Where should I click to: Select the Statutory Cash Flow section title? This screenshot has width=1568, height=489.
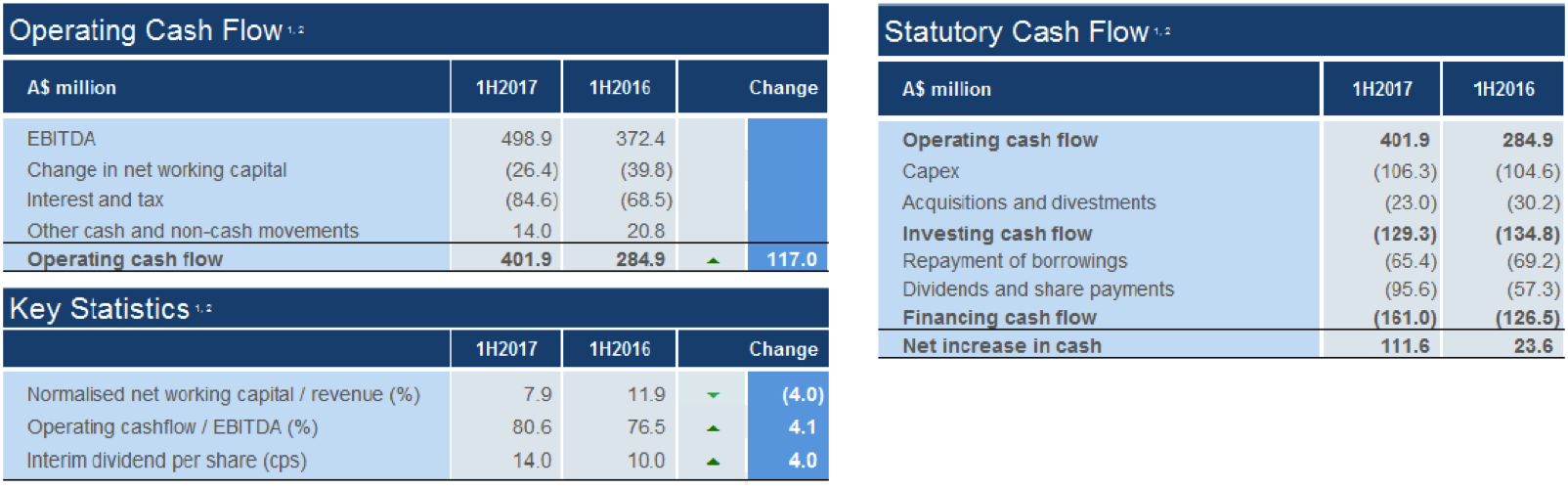pyautogui.click(x=1017, y=32)
